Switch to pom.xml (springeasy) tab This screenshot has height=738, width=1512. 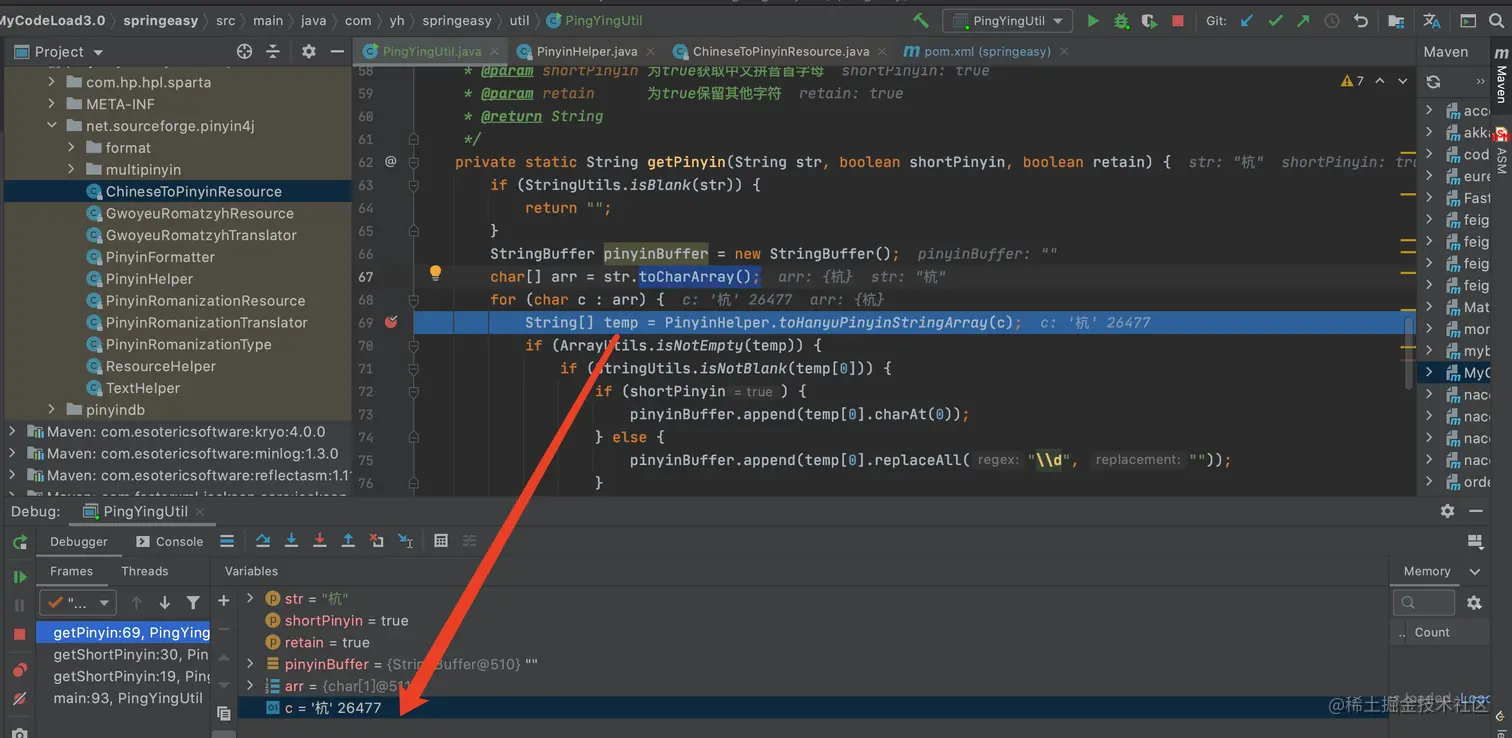pyautogui.click(x=986, y=51)
